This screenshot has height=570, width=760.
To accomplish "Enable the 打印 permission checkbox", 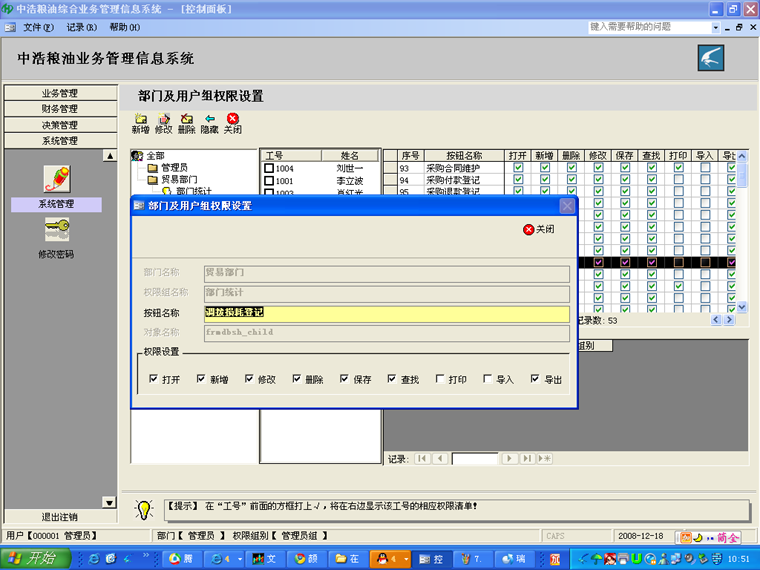I will point(440,379).
